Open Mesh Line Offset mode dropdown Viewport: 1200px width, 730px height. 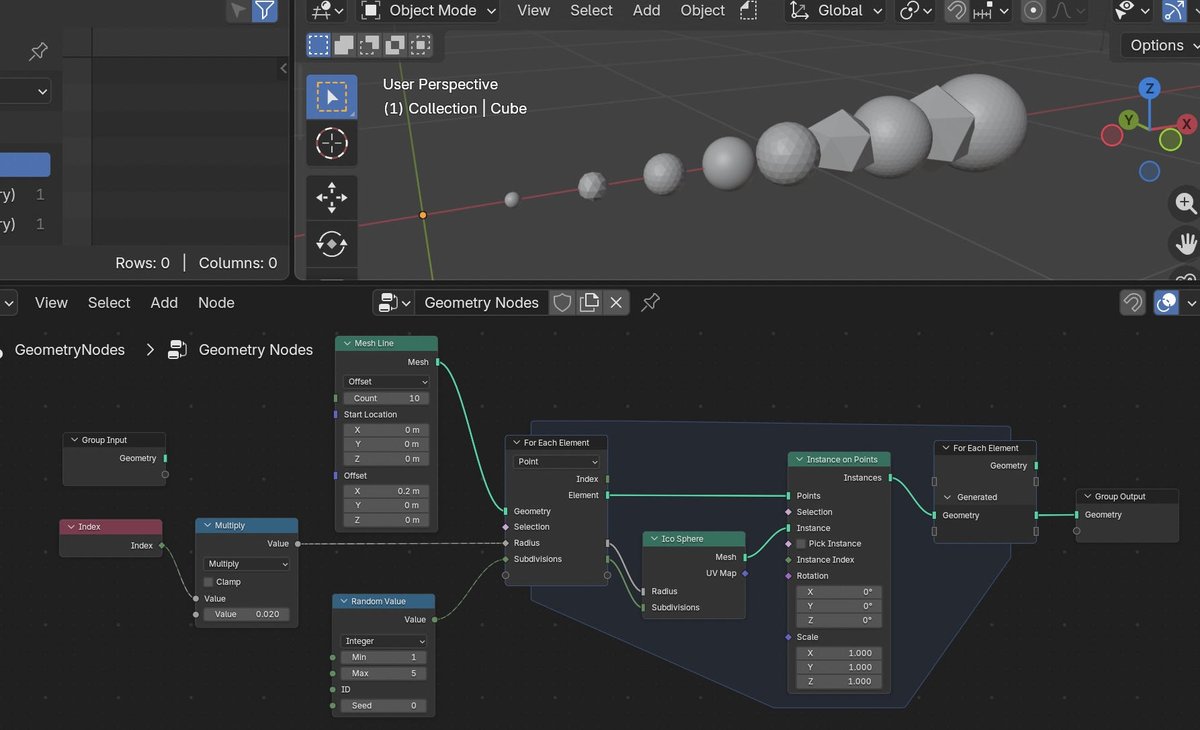click(x=387, y=382)
